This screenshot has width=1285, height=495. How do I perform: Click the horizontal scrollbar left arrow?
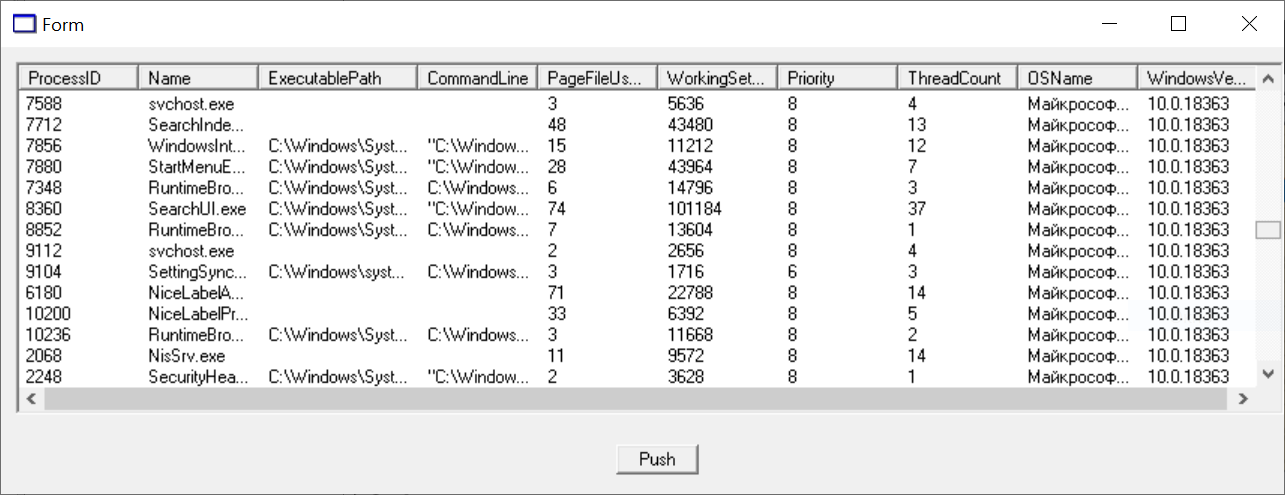click(x=30, y=399)
